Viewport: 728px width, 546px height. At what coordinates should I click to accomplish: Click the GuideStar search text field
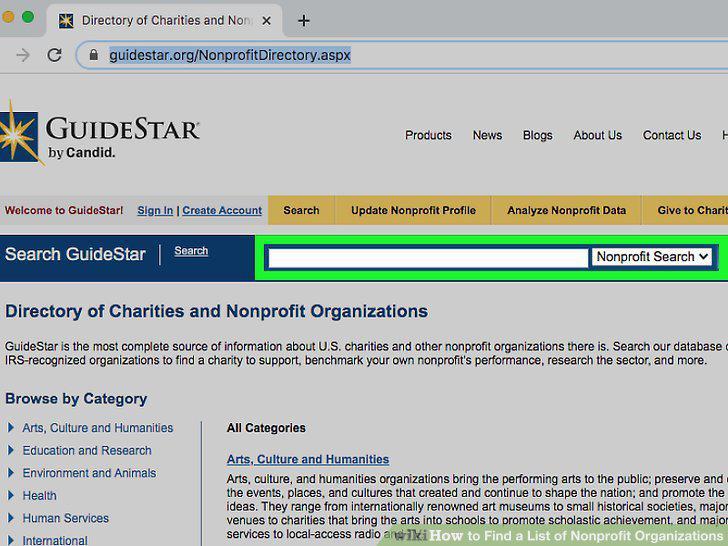(428, 258)
